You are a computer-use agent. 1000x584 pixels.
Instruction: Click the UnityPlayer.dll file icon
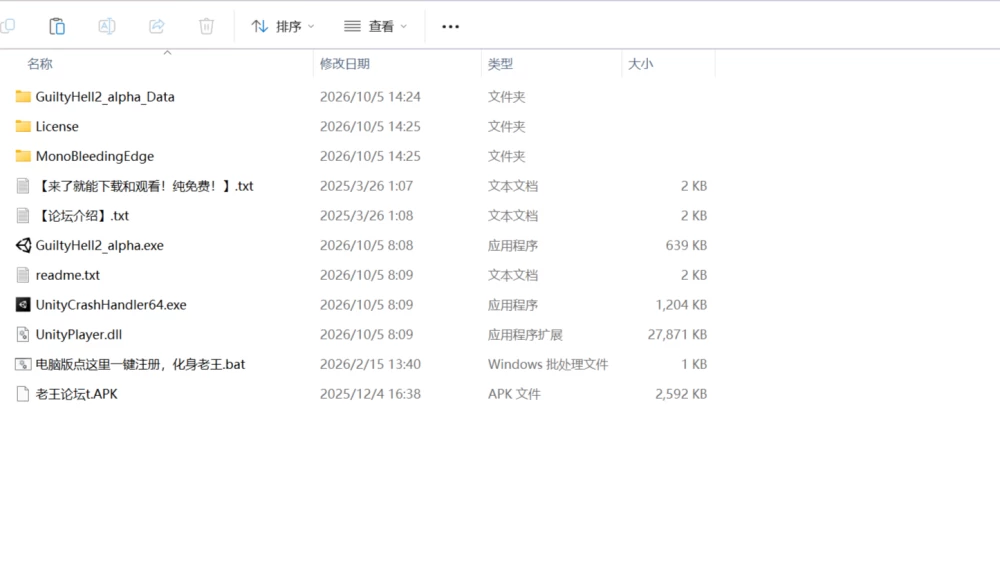(x=23, y=334)
